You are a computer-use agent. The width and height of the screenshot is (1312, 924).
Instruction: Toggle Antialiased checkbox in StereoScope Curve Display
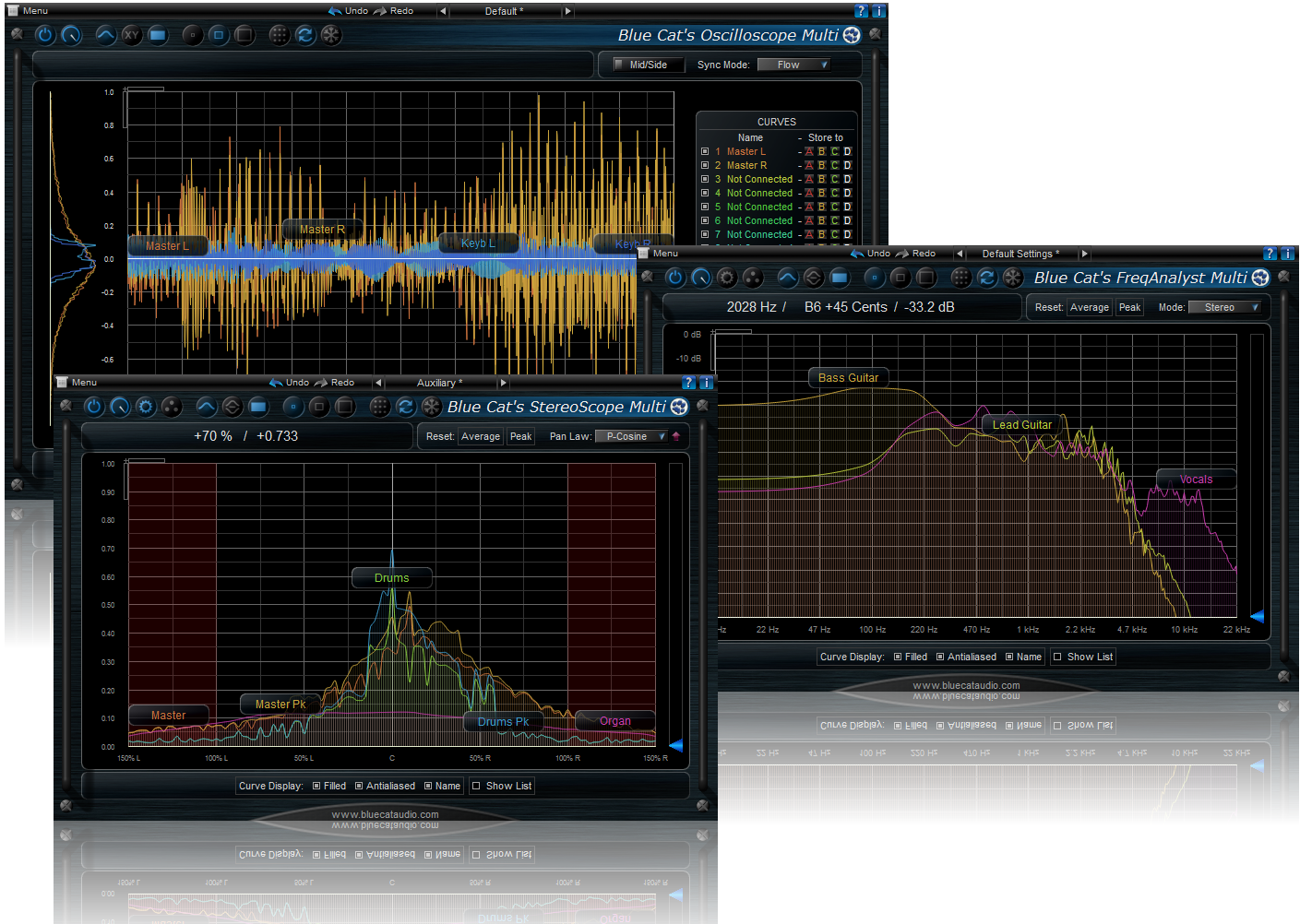tap(359, 787)
